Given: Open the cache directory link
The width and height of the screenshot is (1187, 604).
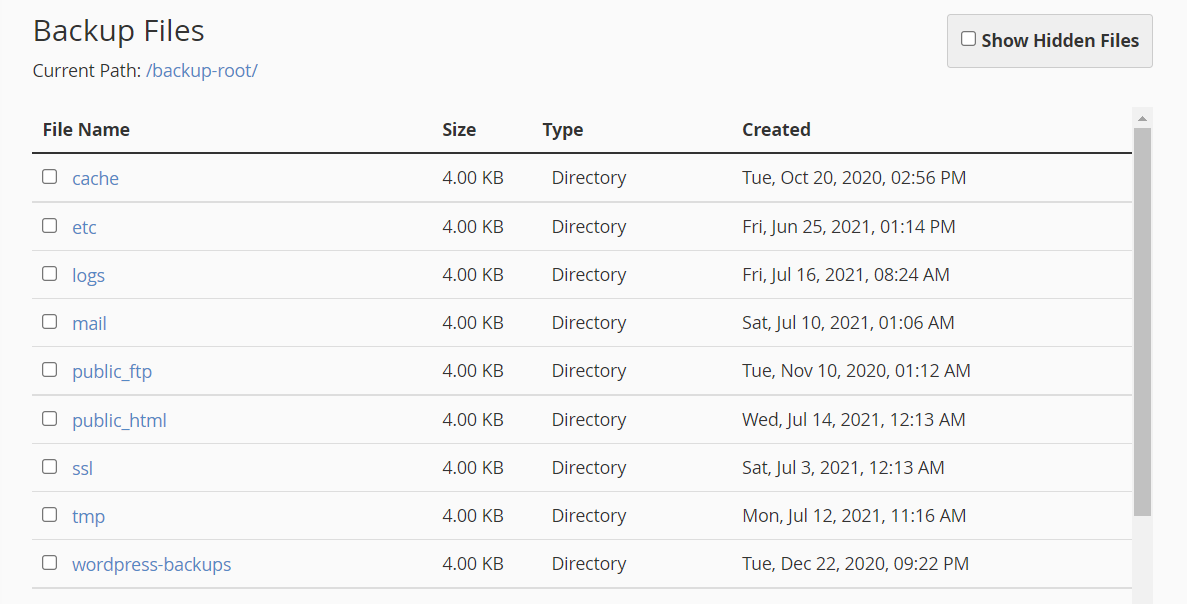Looking at the screenshot, I should [x=95, y=179].
